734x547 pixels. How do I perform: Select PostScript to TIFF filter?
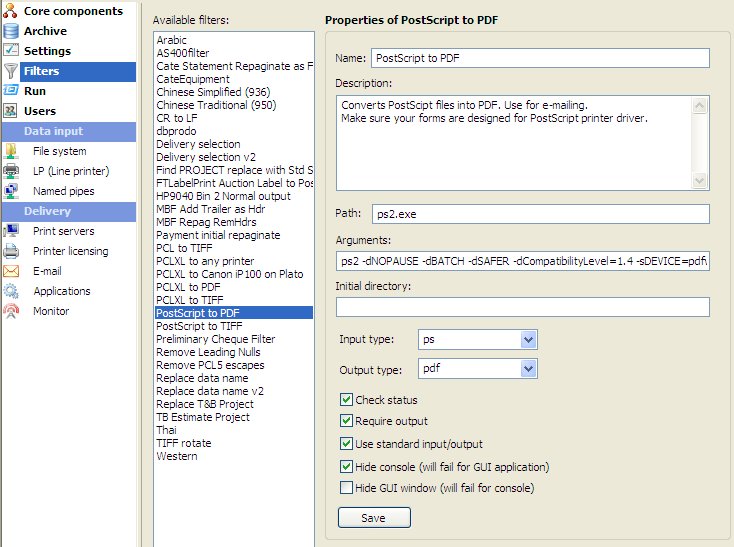[199, 326]
